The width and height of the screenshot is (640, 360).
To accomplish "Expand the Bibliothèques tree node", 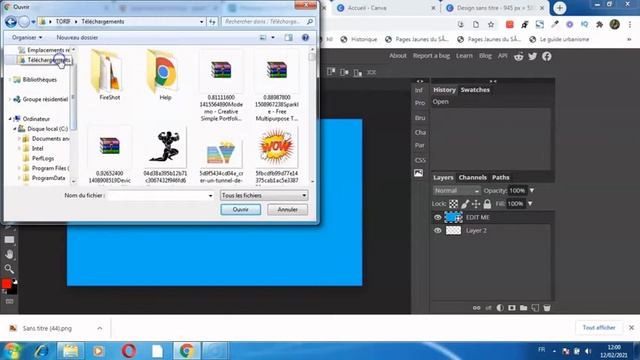I will point(10,80).
